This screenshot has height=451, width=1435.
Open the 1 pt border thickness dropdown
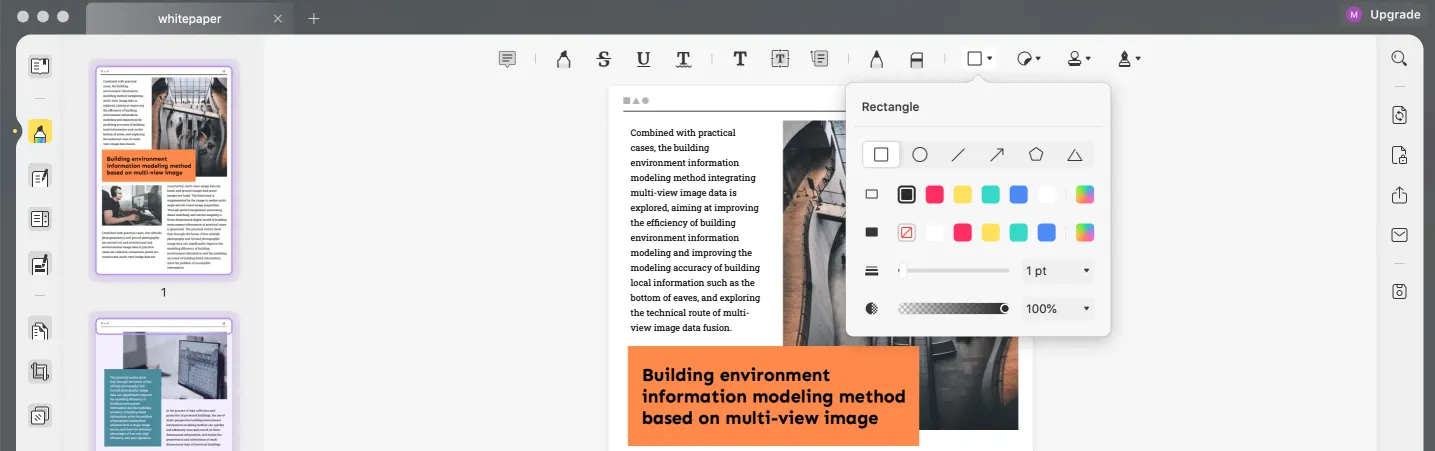pyautogui.click(x=1058, y=271)
